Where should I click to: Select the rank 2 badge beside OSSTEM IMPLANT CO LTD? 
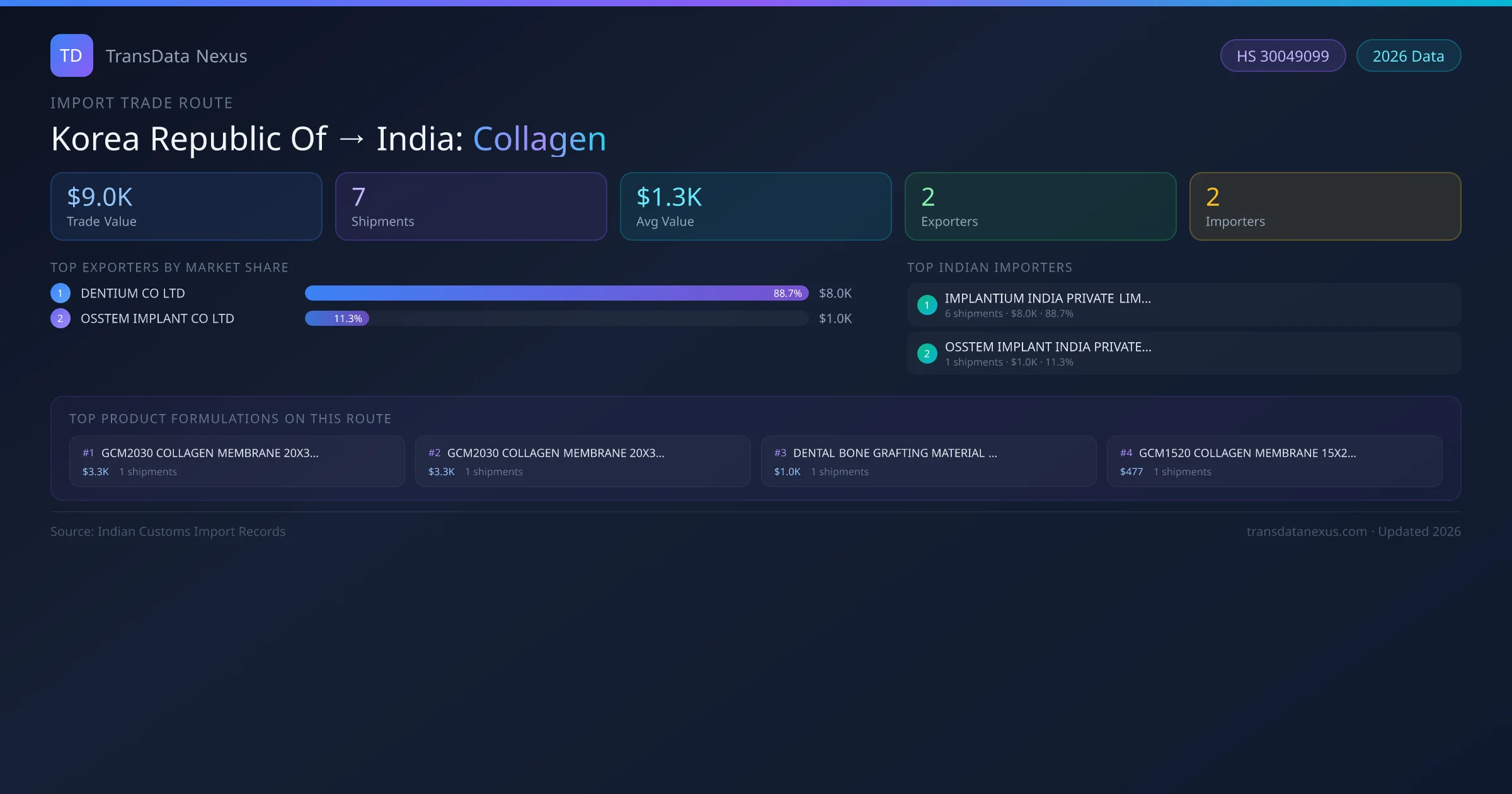pos(60,318)
